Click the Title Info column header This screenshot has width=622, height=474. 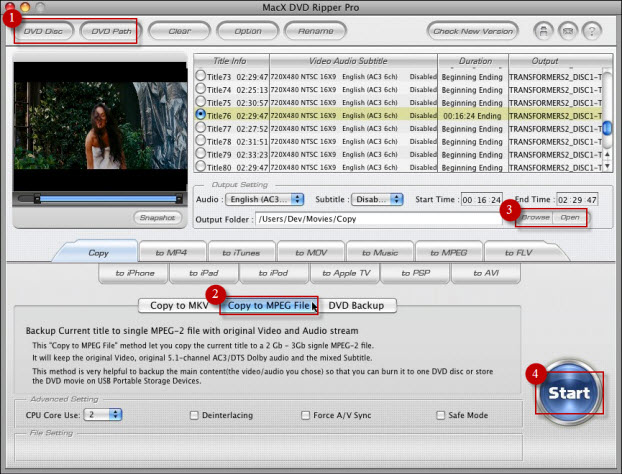[230, 61]
